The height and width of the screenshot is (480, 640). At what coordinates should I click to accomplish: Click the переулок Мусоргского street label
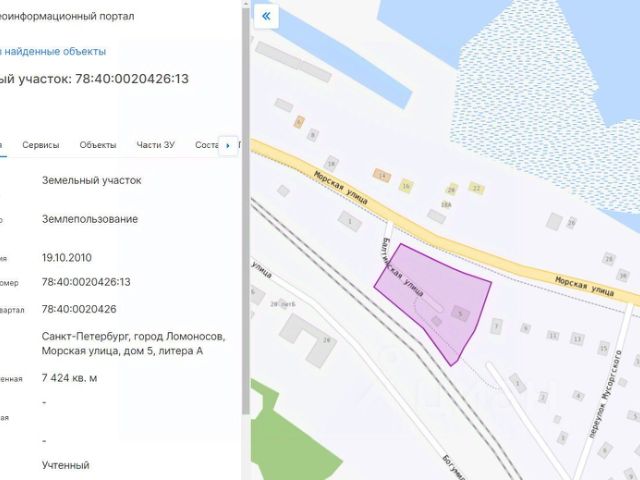click(605, 394)
